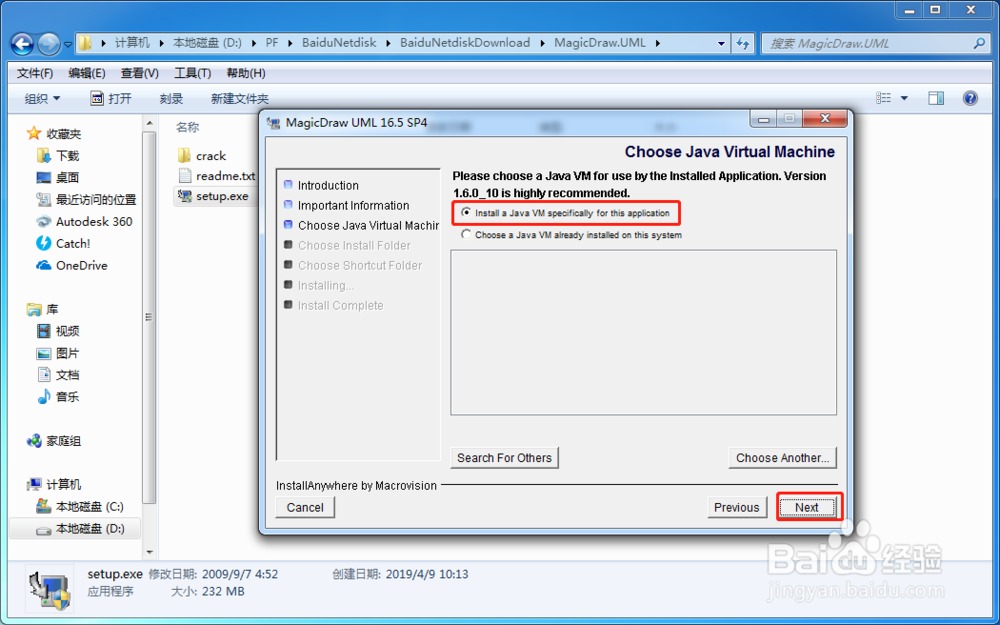Open the 编辑(E) menu in Explorer
Image resolution: width=1000 pixels, height=625 pixels.
[87, 73]
